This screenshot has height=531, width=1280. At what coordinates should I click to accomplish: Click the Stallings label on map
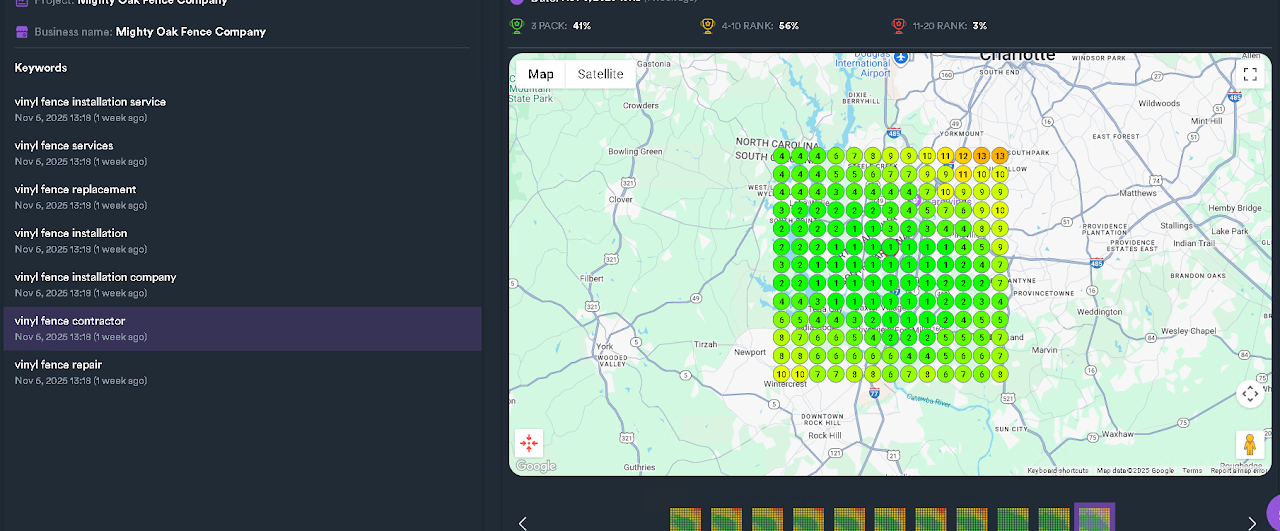point(1175,227)
